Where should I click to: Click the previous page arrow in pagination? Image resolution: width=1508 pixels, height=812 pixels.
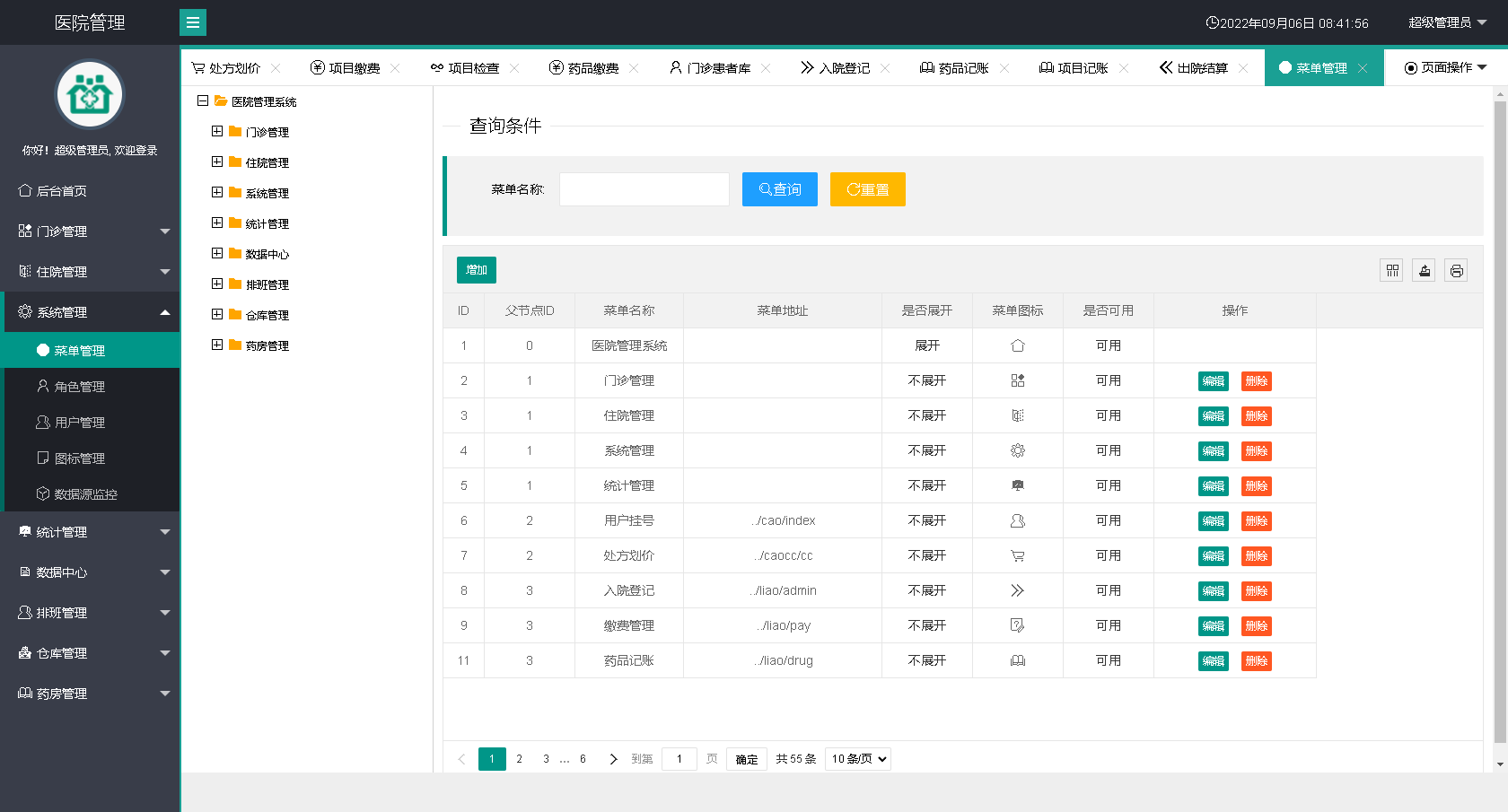[461, 759]
